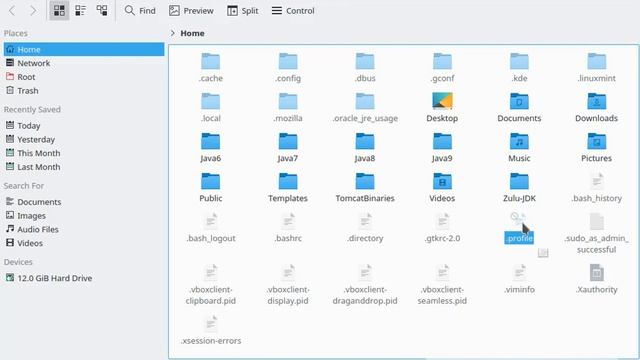
Task: Switch to Compact view mode
Action: [80, 11]
